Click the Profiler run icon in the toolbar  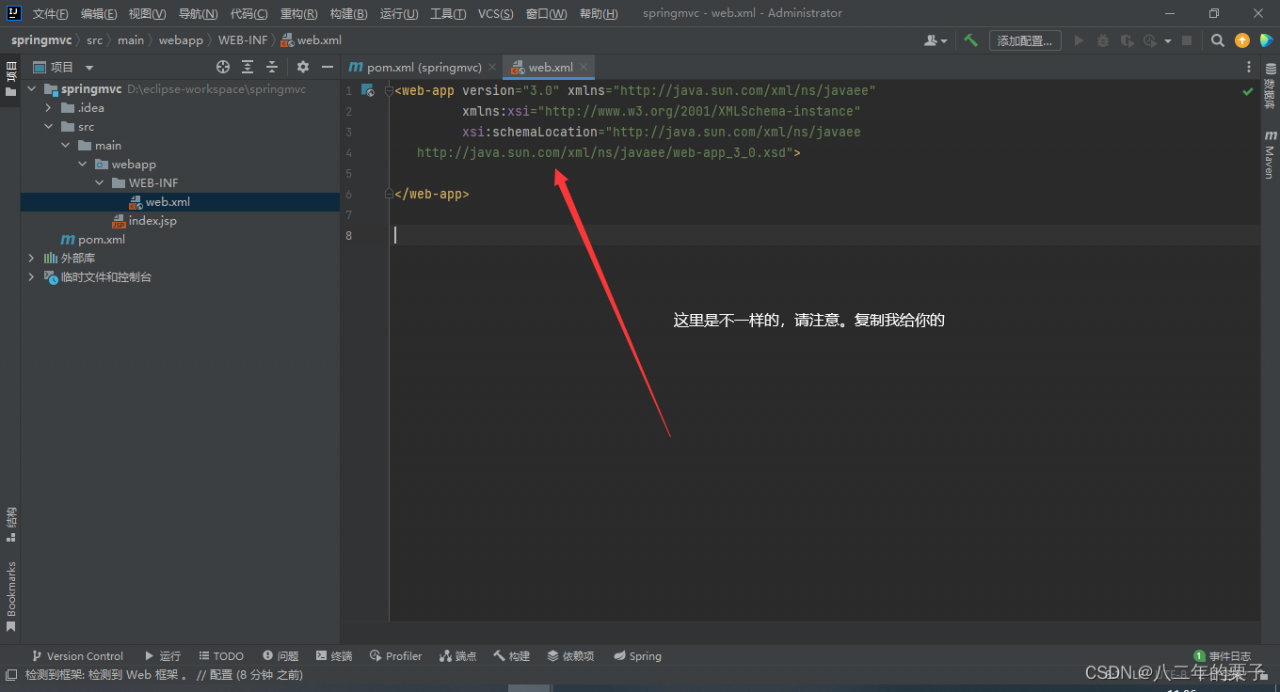coord(1150,41)
